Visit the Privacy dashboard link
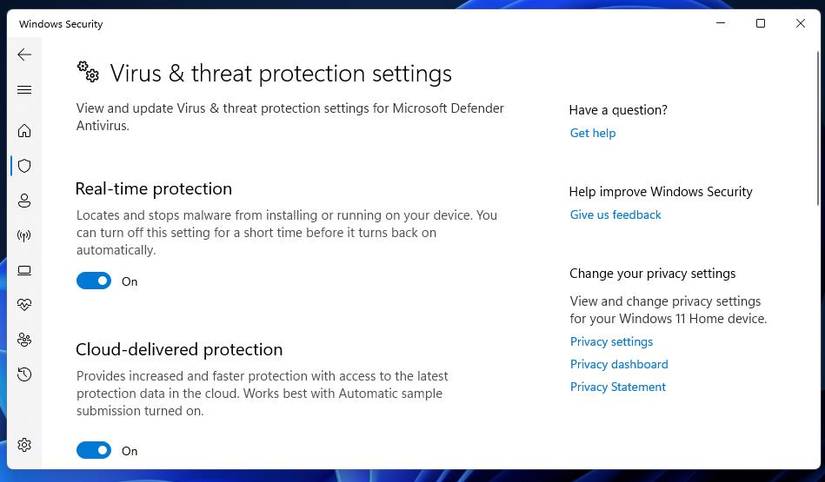This screenshot has height=482, width=825. click(x=619, y=364)
